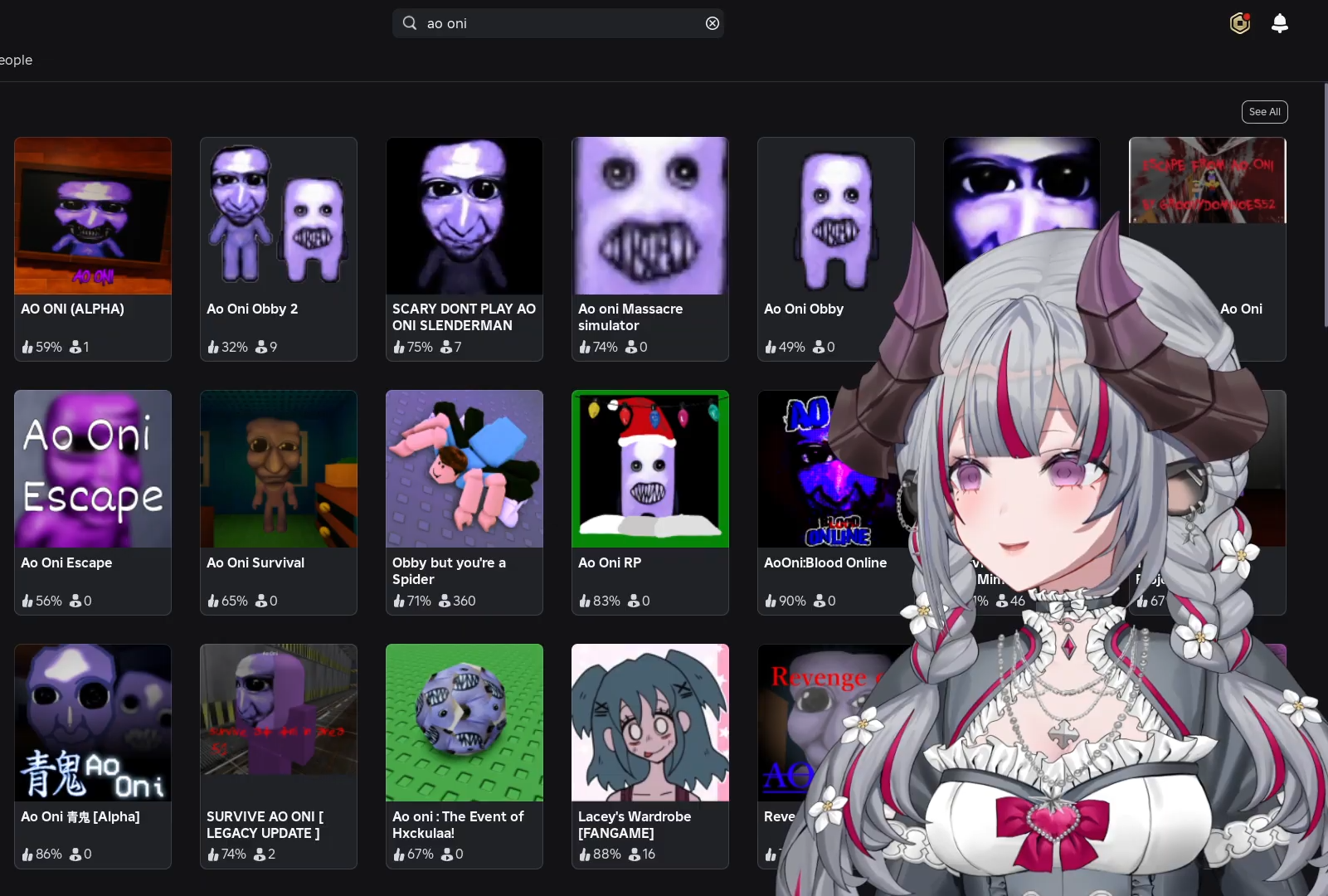Click 'Lacey's Wardrobe [FANGAME]' title
1328x896 pixels.
click(x=635, y=825)
